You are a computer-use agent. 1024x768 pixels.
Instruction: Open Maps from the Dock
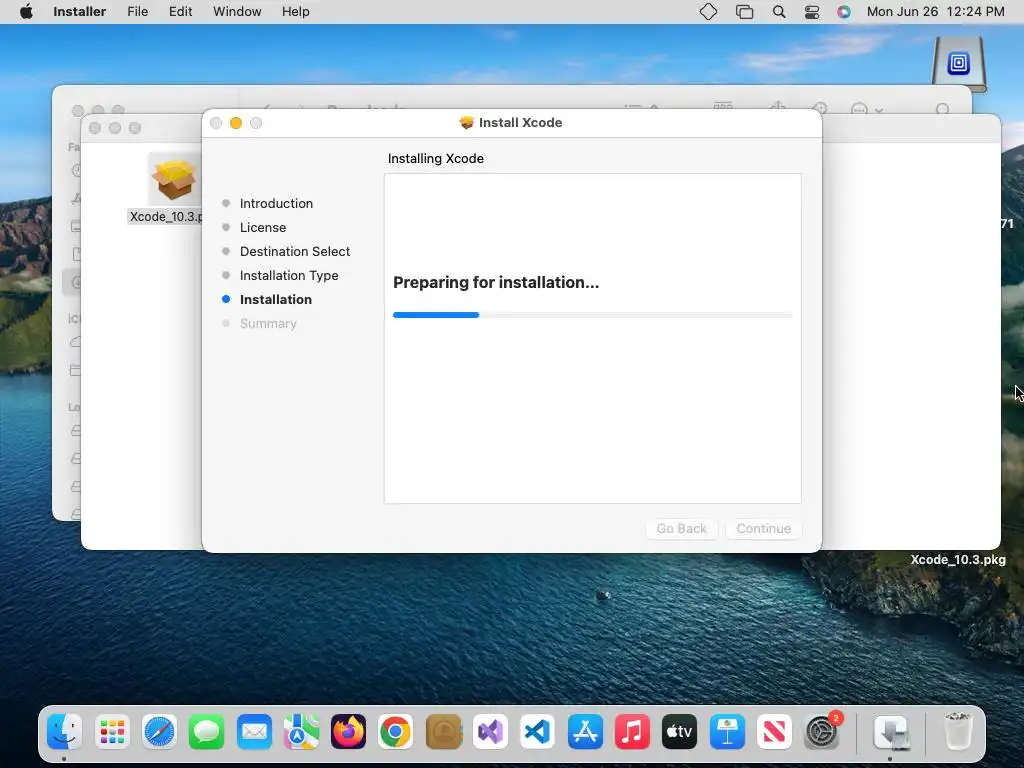point(301,731)
